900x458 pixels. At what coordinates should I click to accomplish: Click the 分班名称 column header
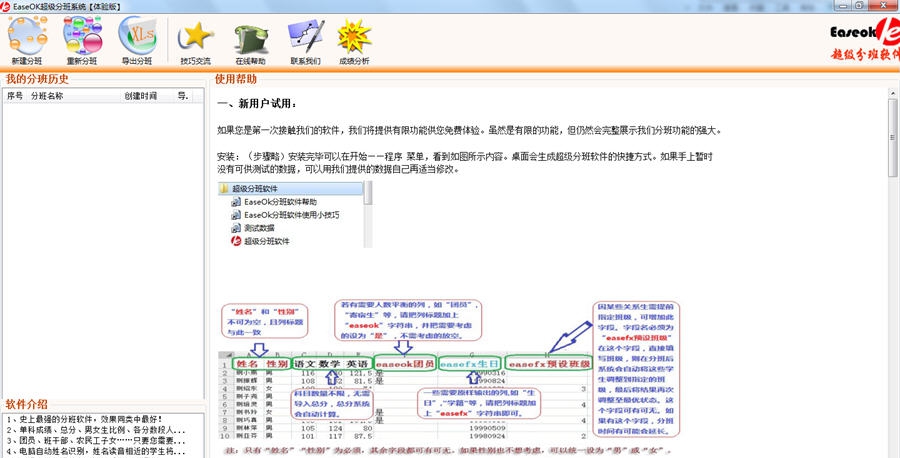[x=75, y=96]
